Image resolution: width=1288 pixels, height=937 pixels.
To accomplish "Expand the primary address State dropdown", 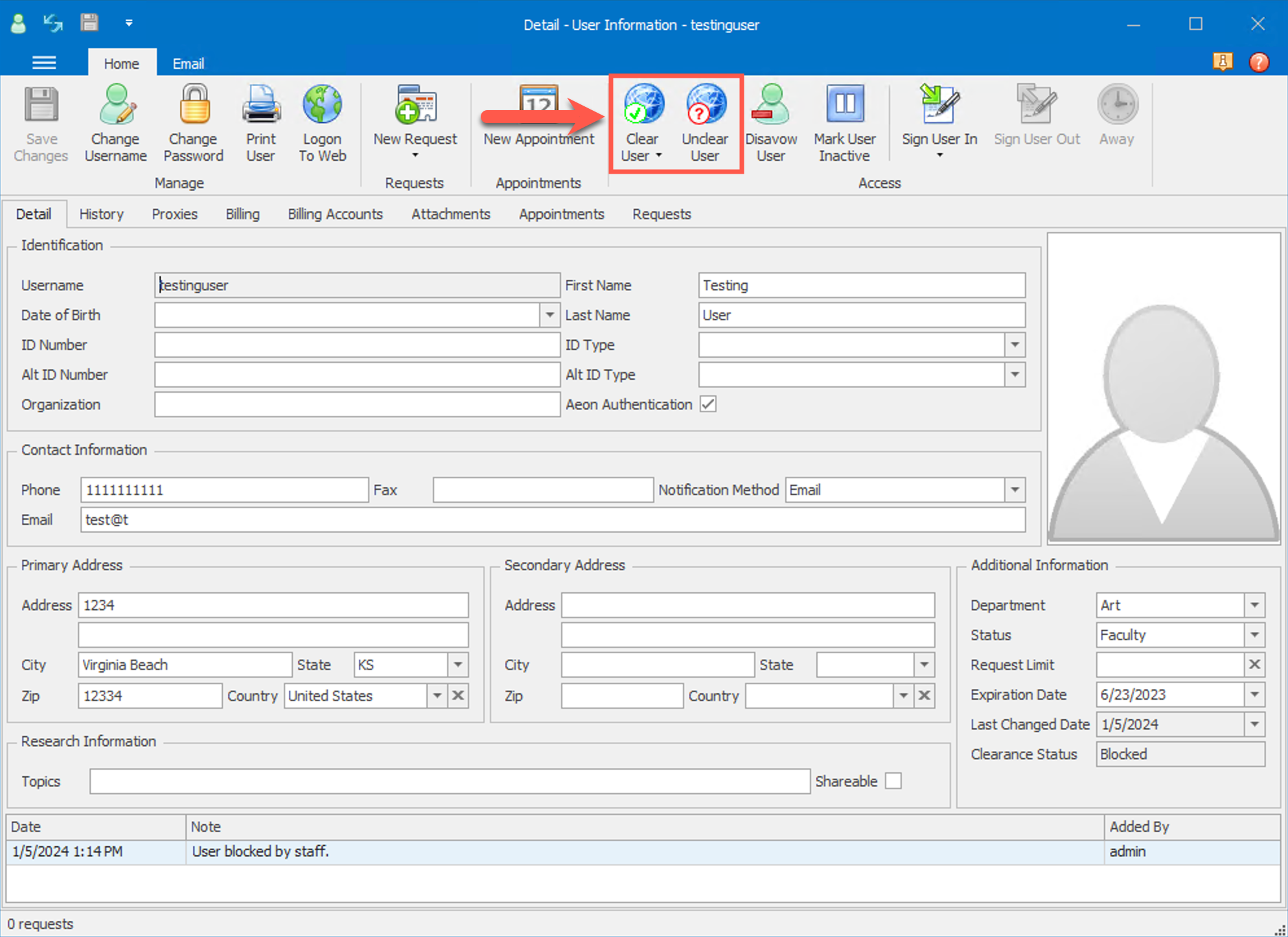I will pos(458,665).
